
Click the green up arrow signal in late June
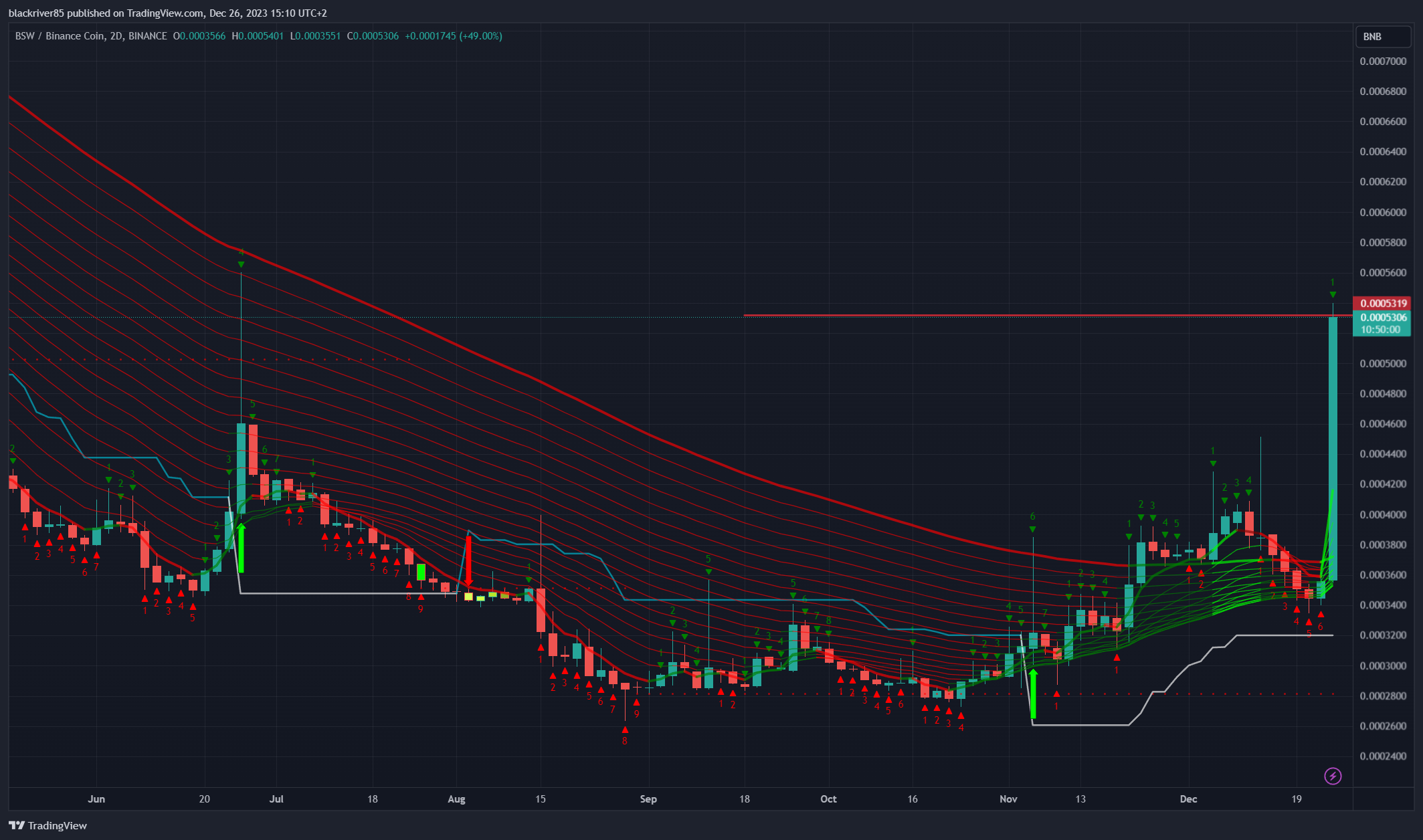[x=241, y=548]
